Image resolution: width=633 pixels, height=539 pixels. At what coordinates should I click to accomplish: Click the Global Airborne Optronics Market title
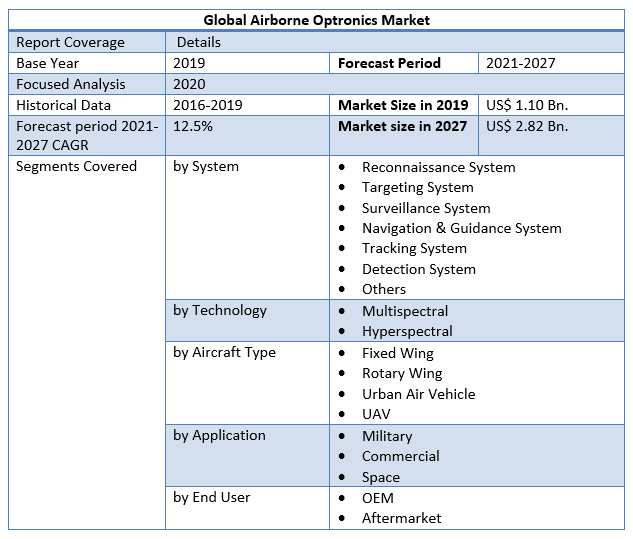click(x=316, y=20)
